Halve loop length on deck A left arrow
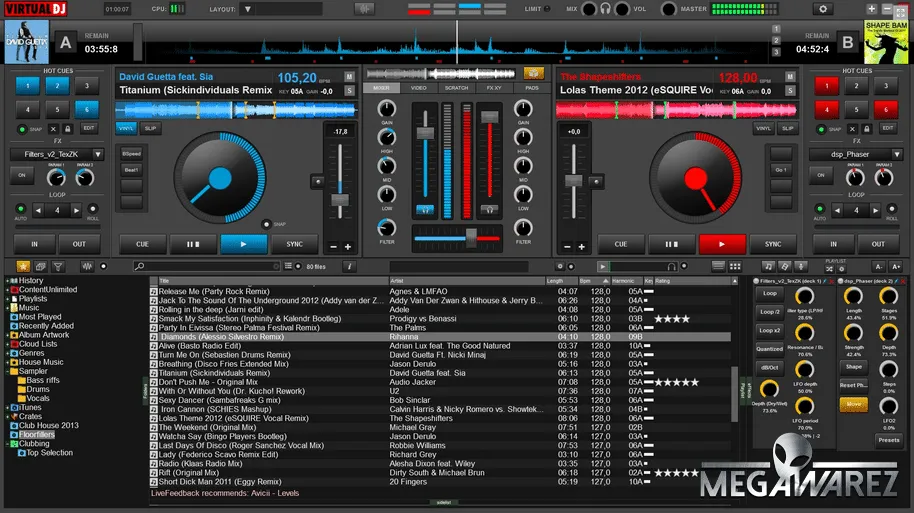 tap(38, 210)
